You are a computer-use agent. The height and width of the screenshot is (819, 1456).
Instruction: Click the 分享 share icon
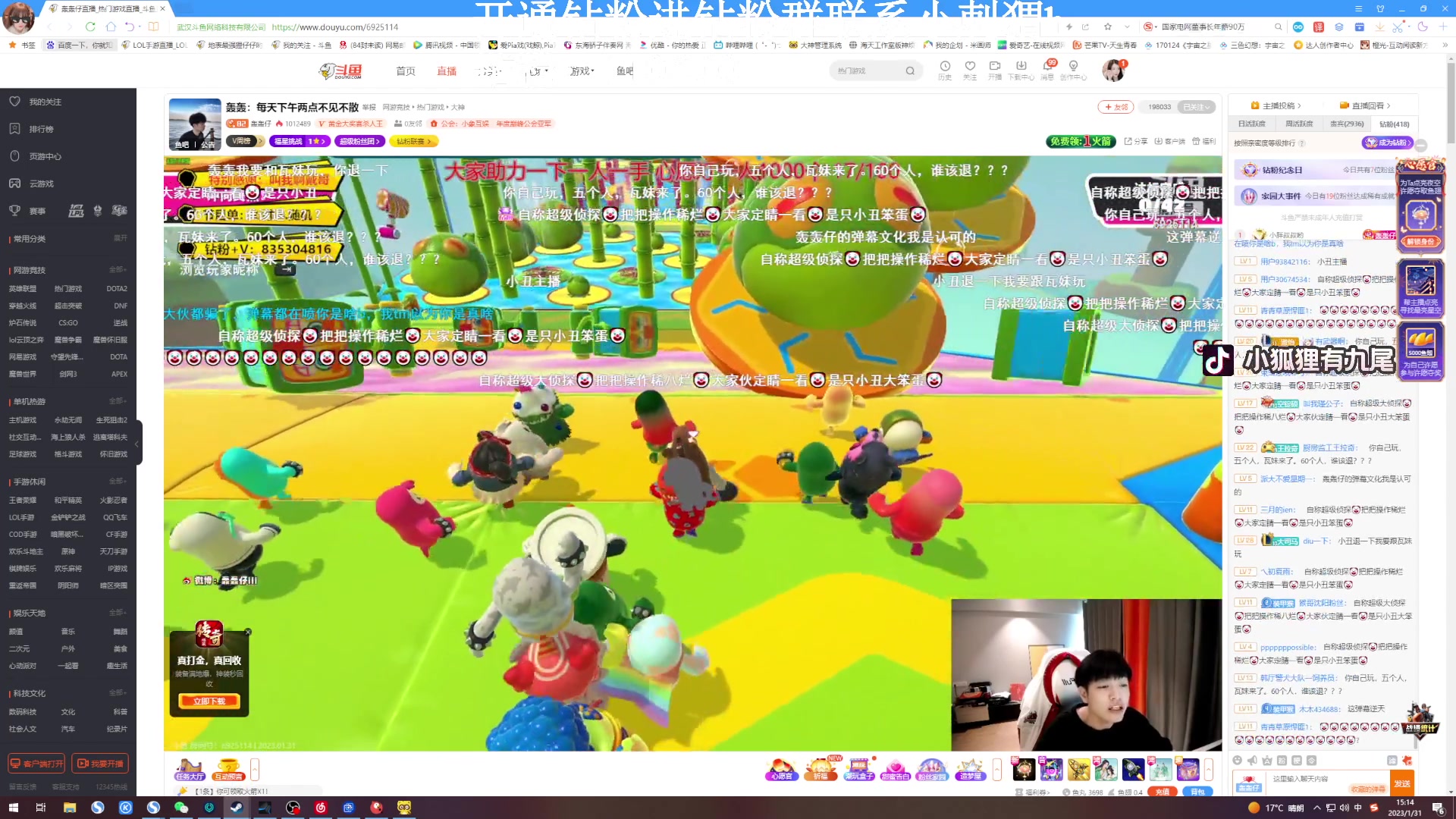(x=1135, y=141)
